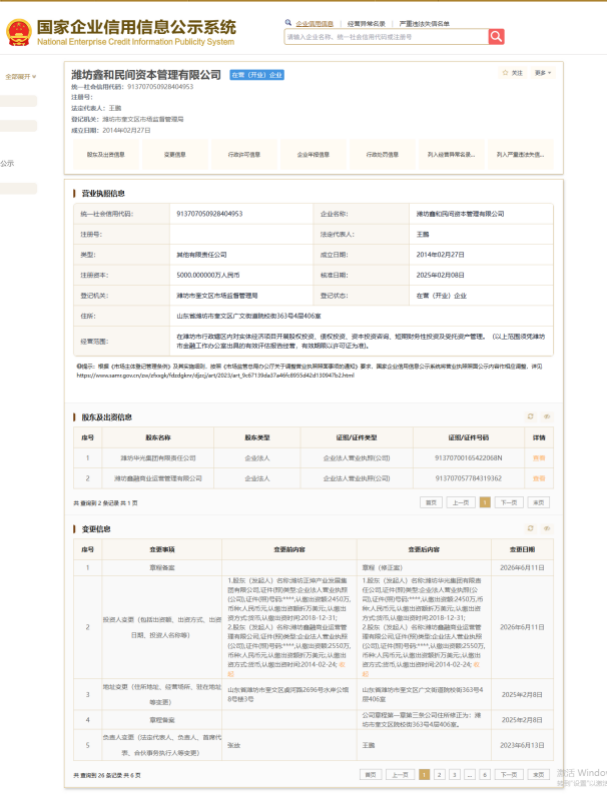Toggle eye icon in 变更信息 header
This screenshot has width=607, height=797.
(547, 529)
